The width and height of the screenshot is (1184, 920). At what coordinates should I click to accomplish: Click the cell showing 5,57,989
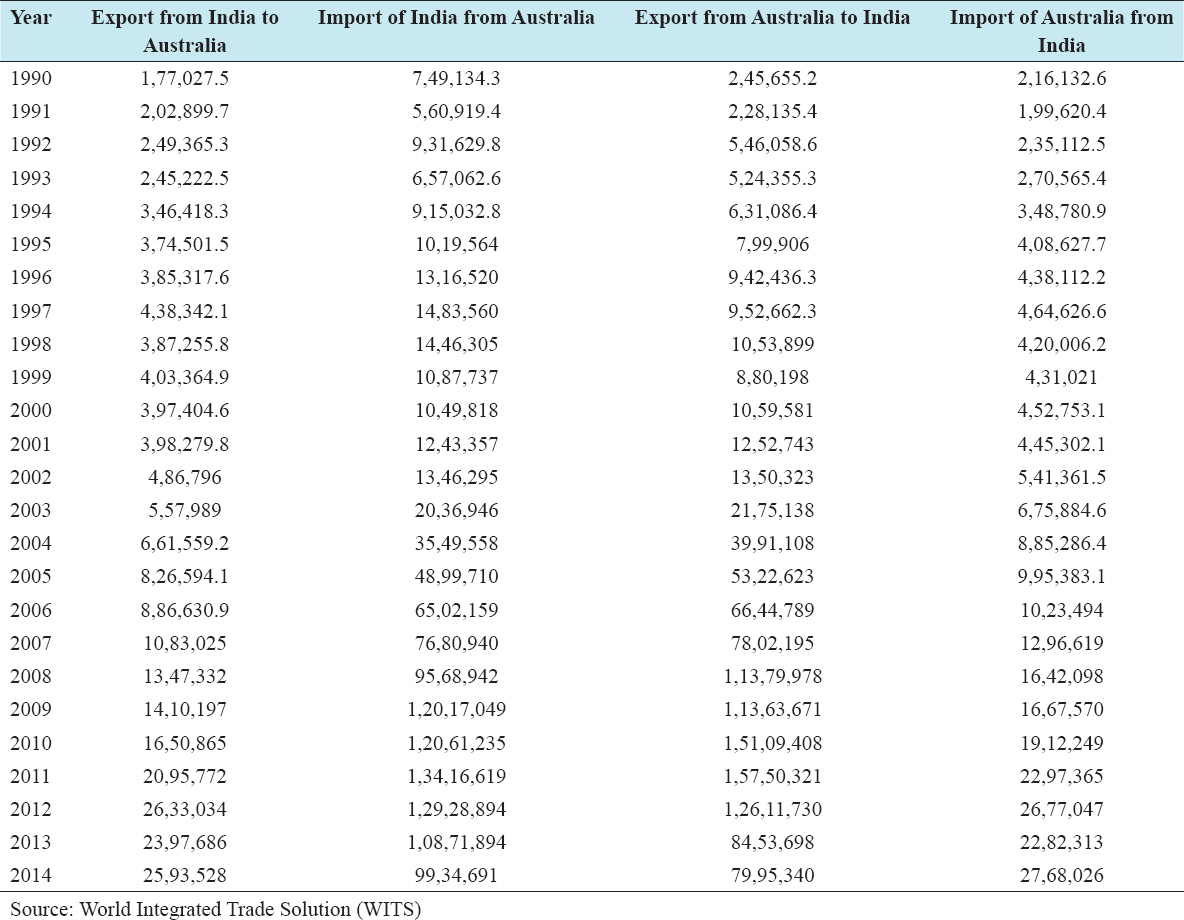(185, 510)
